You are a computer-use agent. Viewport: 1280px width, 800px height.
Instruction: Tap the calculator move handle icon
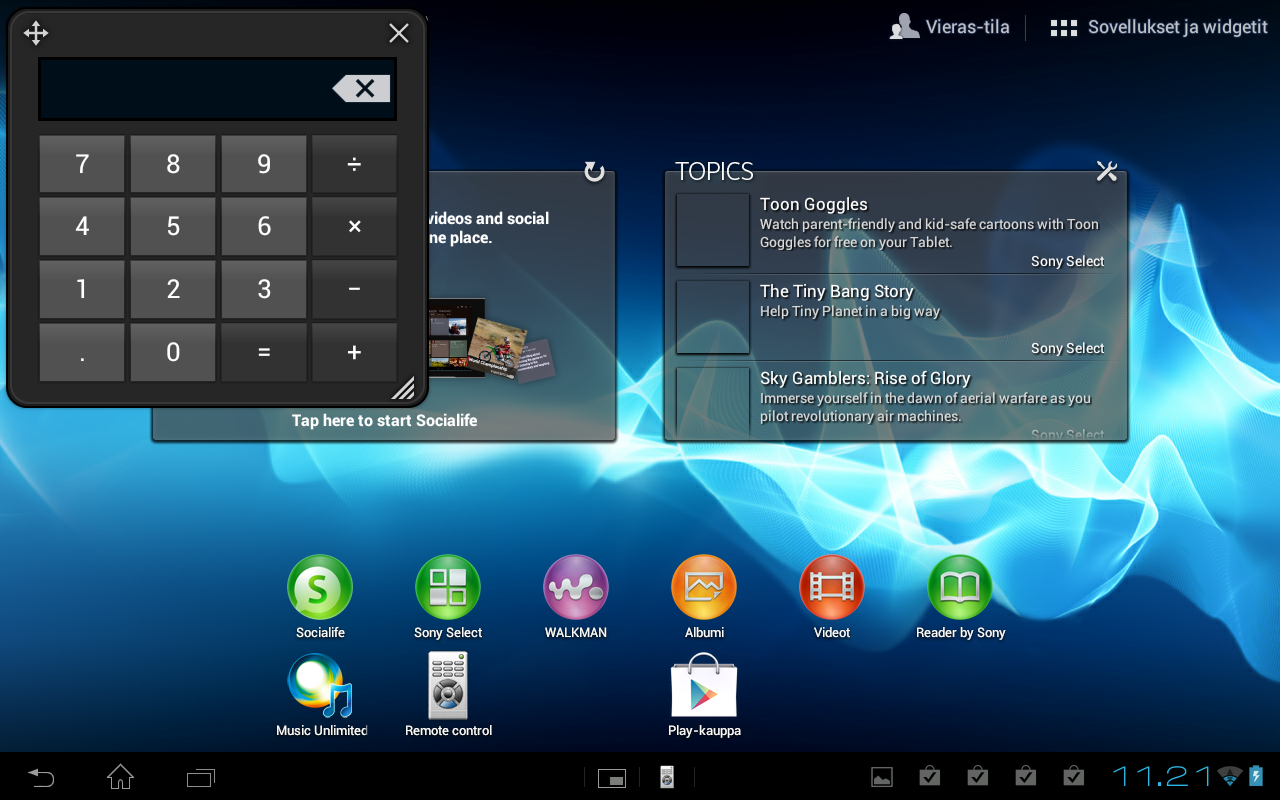(x=36, y=33)
